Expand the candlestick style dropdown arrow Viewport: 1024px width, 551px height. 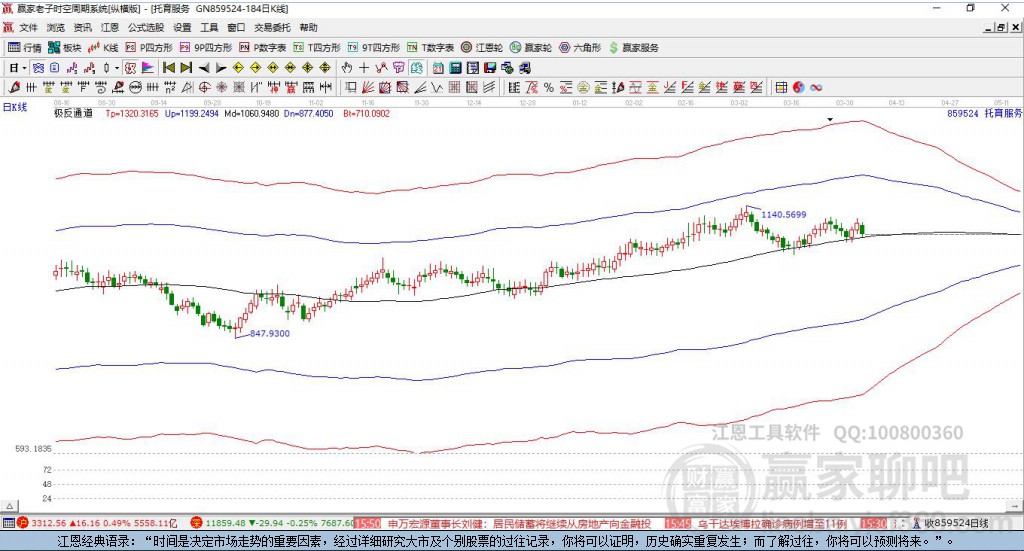click(x=117, y=68)
